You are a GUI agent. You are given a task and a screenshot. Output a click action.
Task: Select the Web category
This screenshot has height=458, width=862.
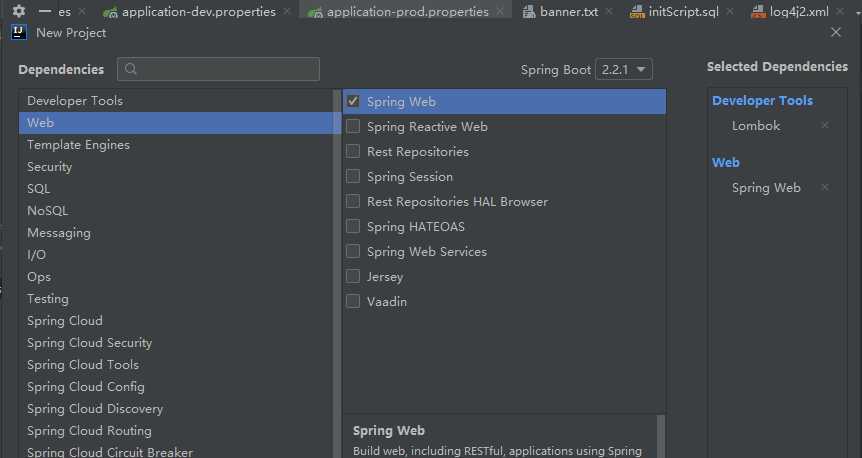pyautogui.click(x=177, y=123)
